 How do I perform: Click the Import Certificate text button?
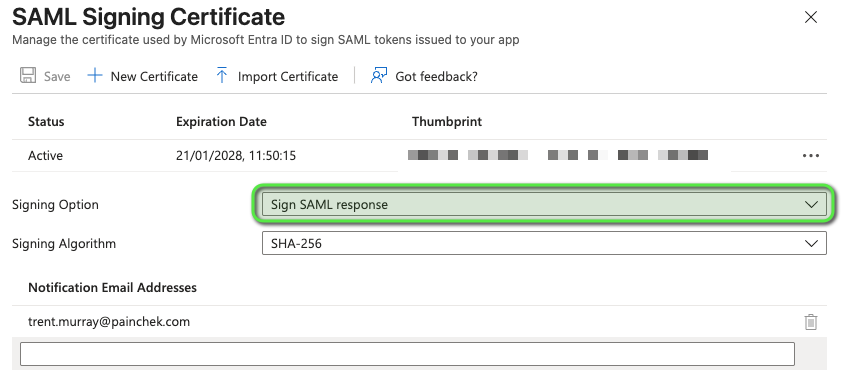point(288,76)
